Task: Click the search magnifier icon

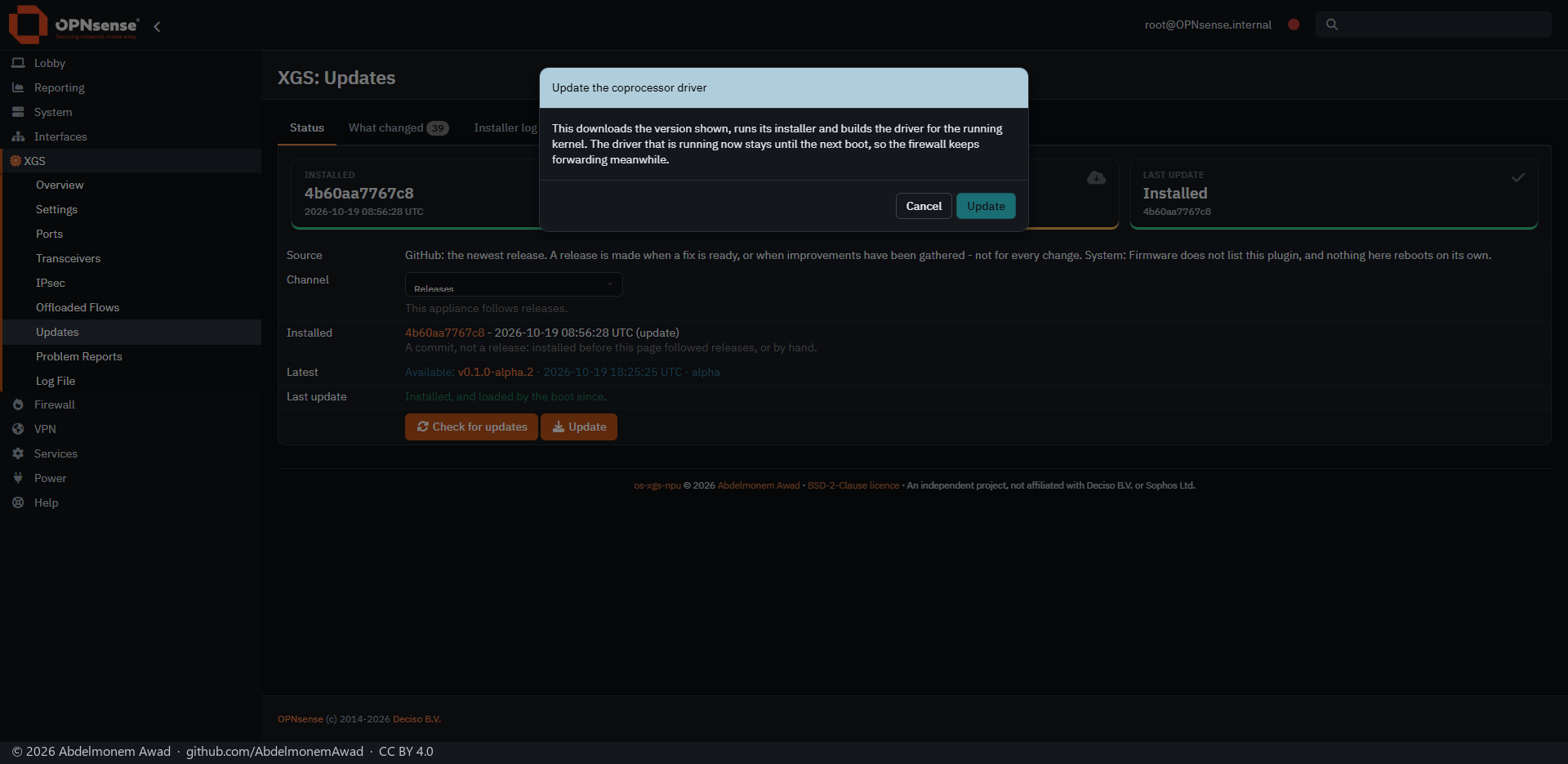Action: click(1332, 25)
